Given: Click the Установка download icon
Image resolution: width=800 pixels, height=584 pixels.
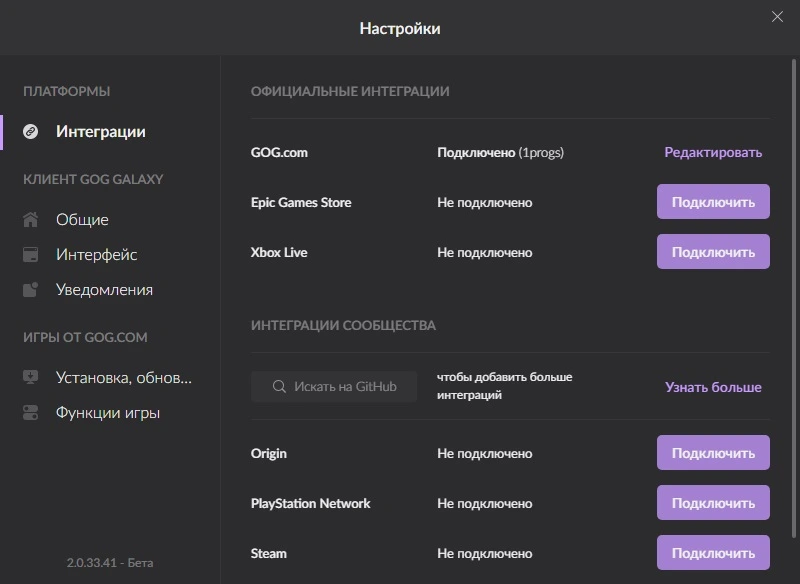Looking at the screenshot, I should coord(31,377).
